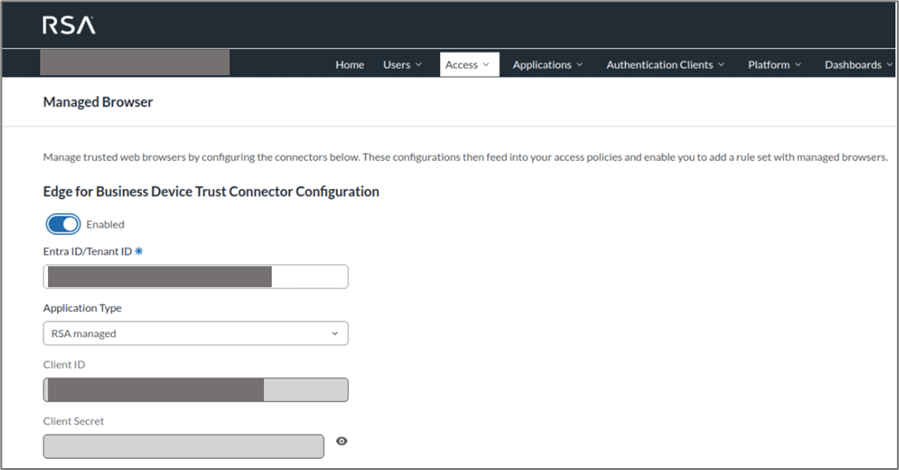Click the redacted account name in the nav bar

point(134,63)
